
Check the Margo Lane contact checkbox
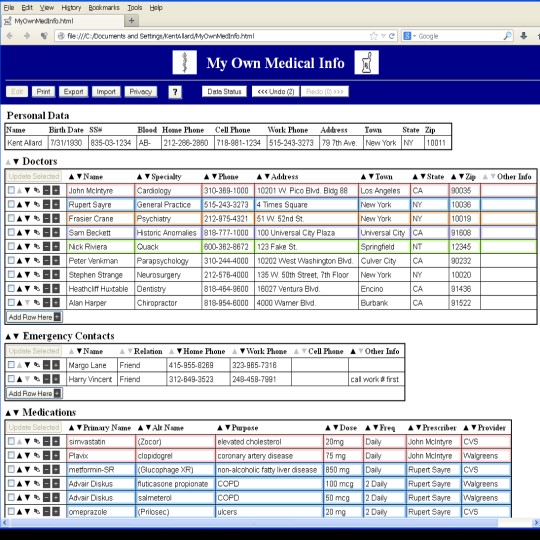11,364
